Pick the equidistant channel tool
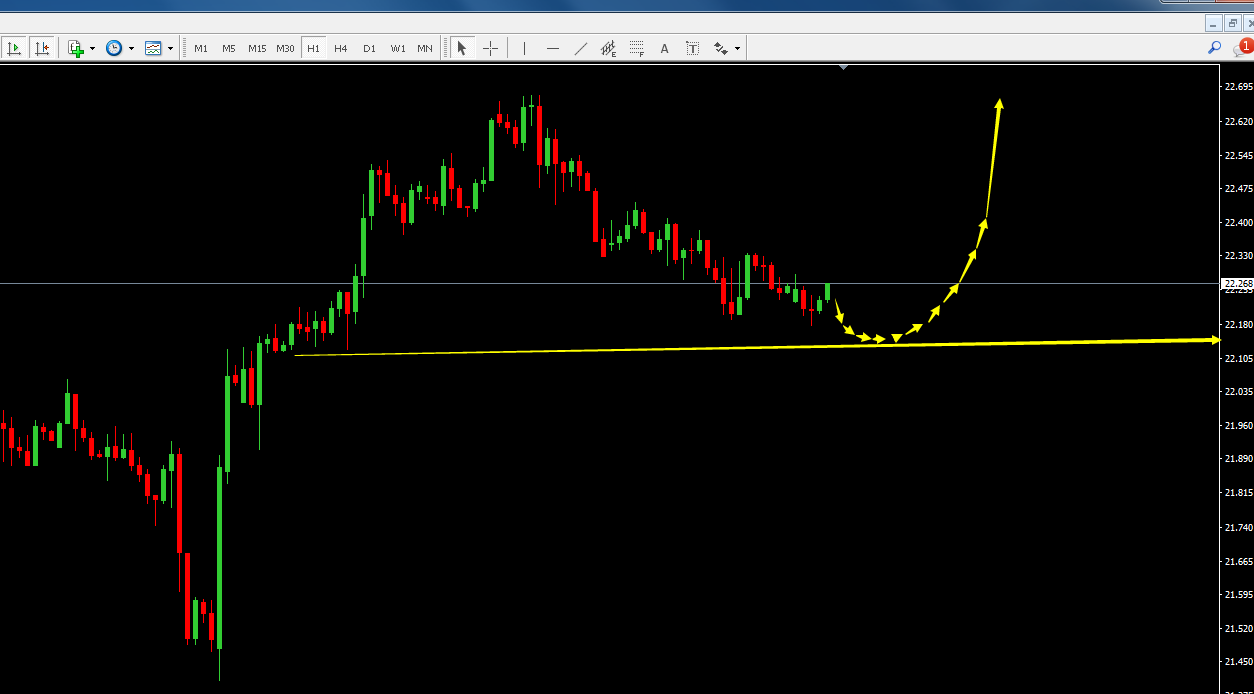1254x694 pixels. tap(608, 48)
